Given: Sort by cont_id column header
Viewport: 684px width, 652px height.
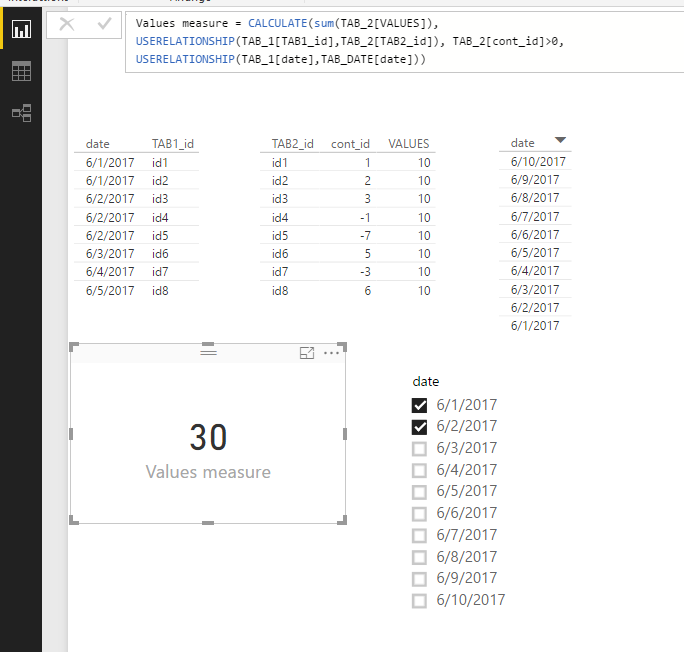Looking at the screenshot, I should 350,144.
